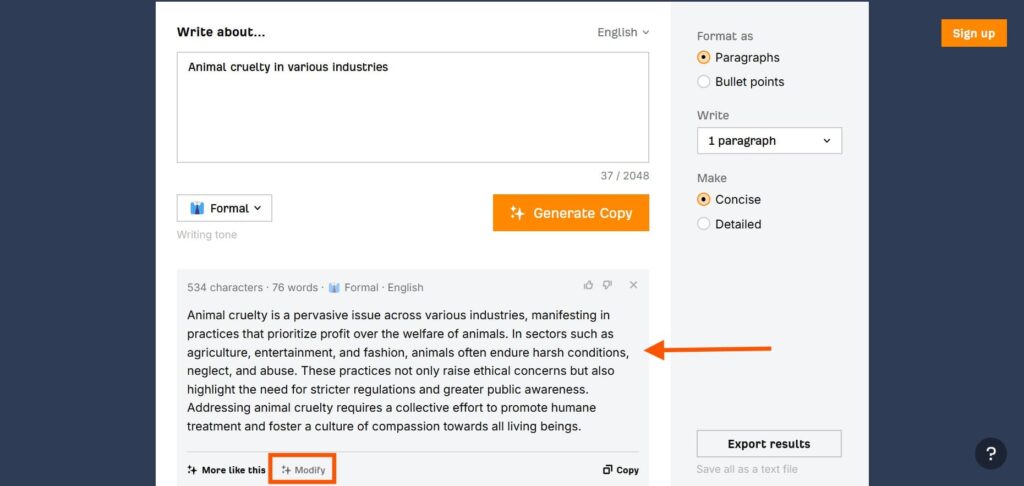Click the Sign up button
1024x486 pixels.
(x=974, y=33)
